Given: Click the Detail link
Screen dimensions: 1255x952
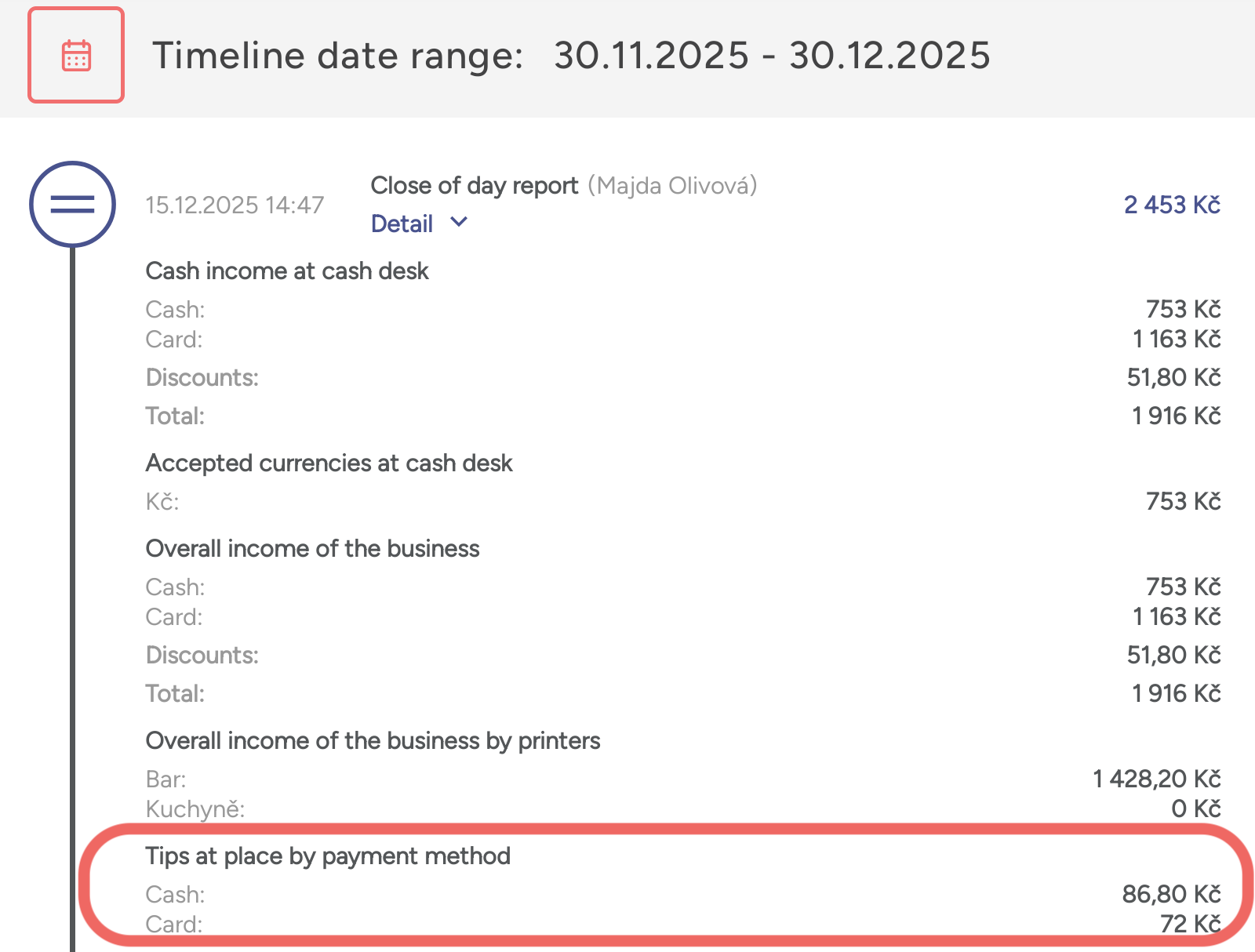Looking at the screenshot, I should point(402,224).
